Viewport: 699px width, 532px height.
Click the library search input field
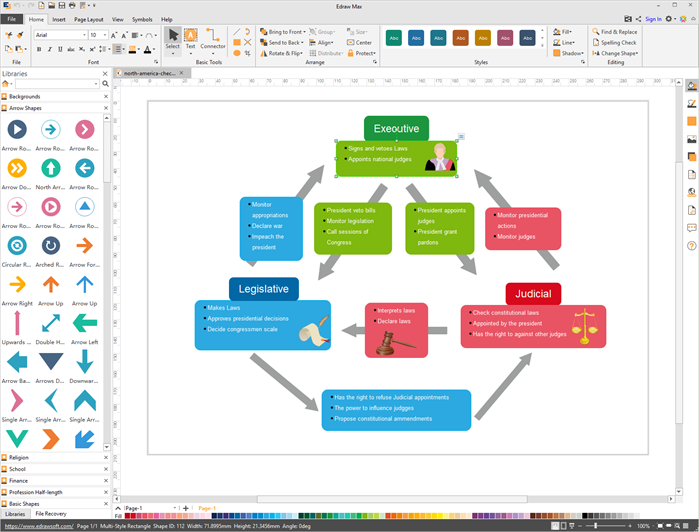57,84
